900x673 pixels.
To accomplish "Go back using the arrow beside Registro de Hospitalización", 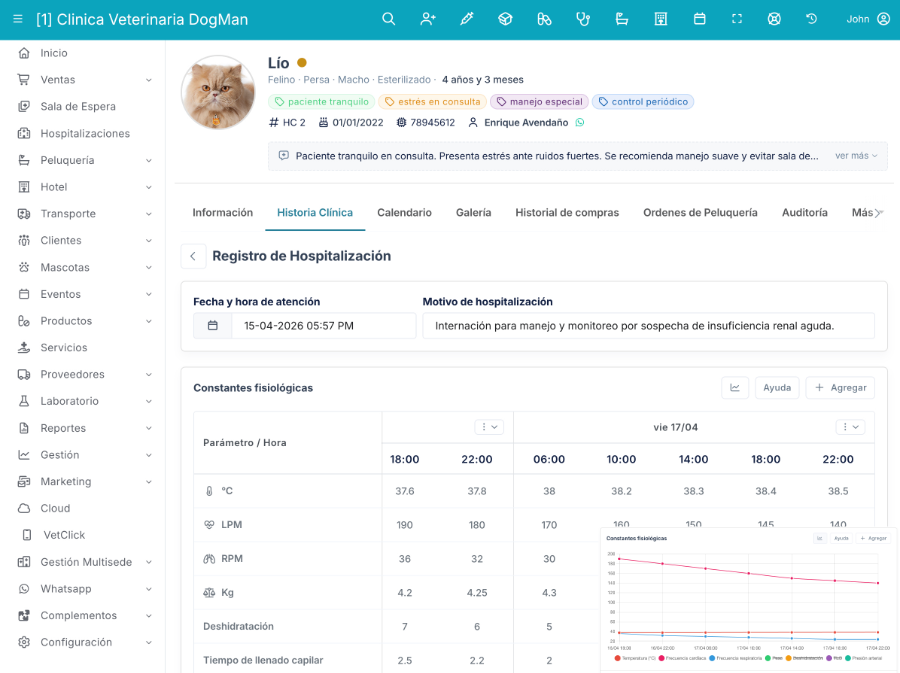I will [x=193, y=256].
